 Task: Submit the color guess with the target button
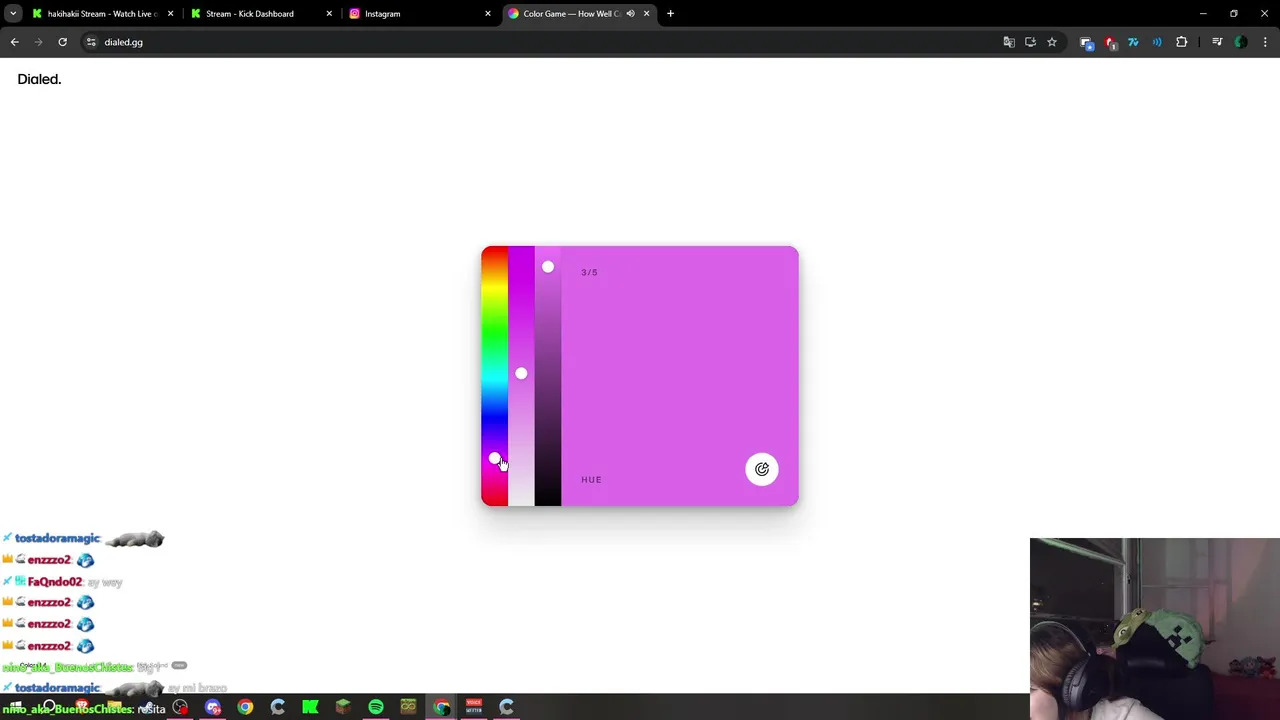762,469
